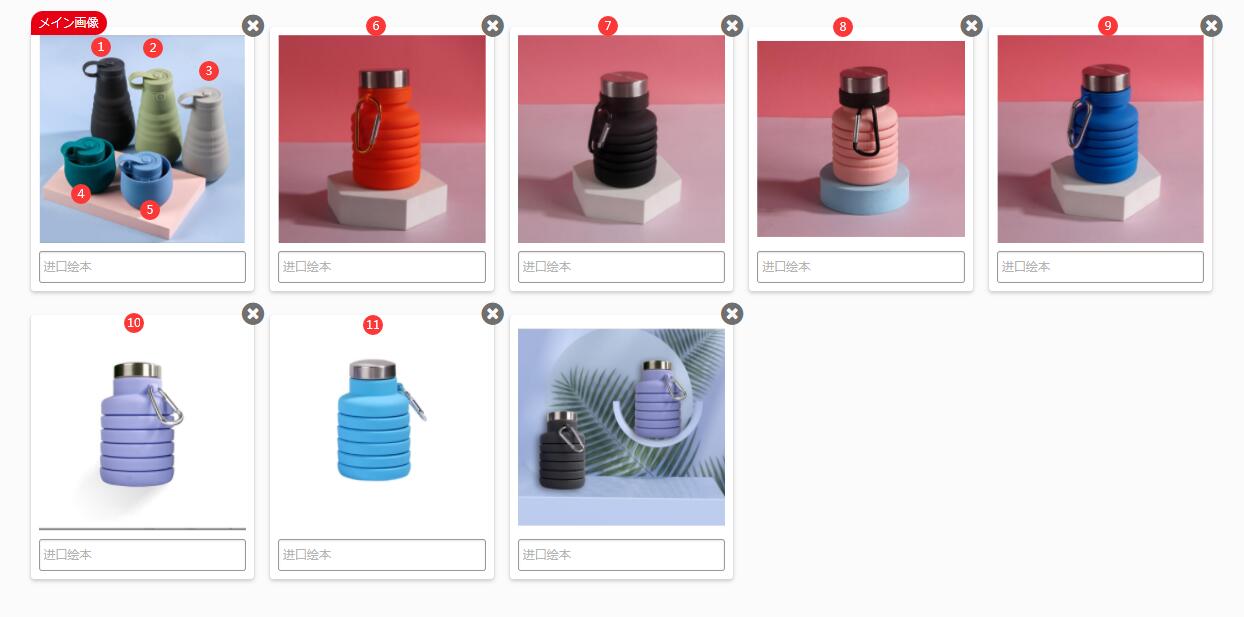Select the purple bottle thumbnail

pyautogui.click(x=142, y=427)
